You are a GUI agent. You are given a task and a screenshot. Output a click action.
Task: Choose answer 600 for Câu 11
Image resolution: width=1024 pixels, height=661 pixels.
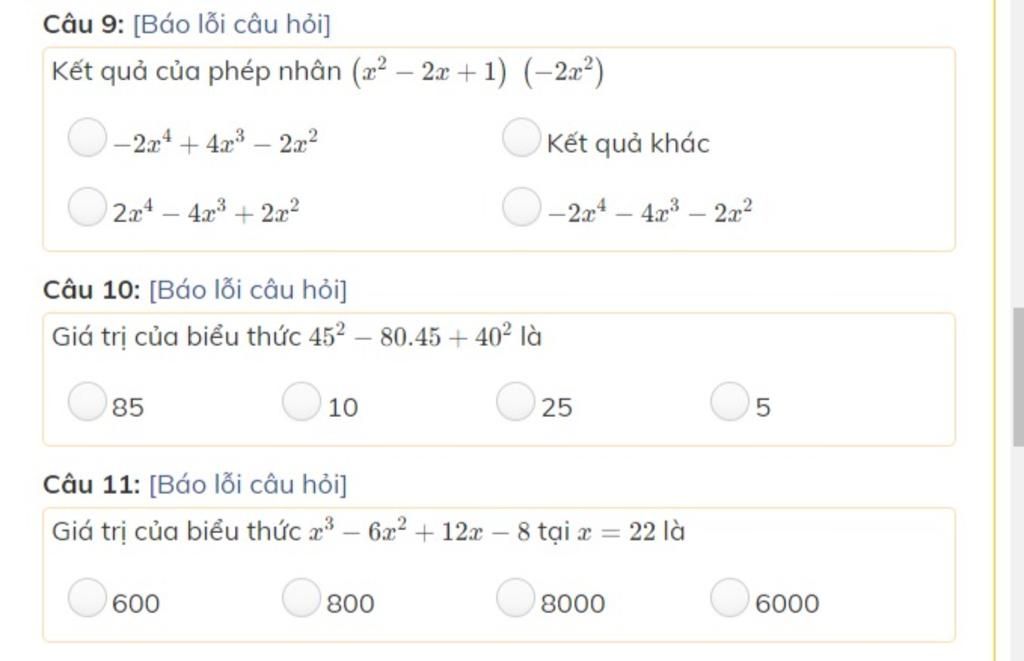(x=87, y=598)
